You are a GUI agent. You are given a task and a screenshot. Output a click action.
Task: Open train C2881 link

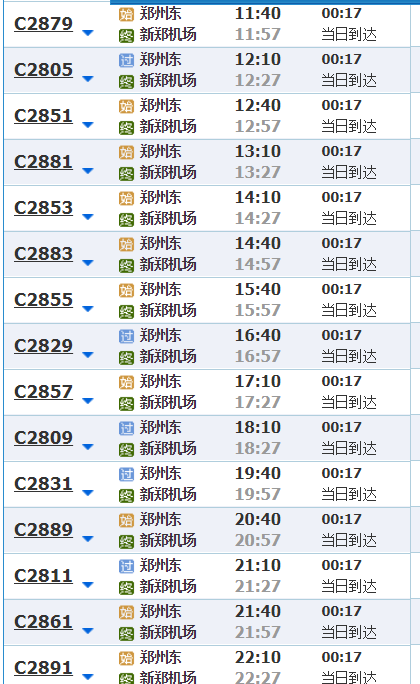coord(43,162)
